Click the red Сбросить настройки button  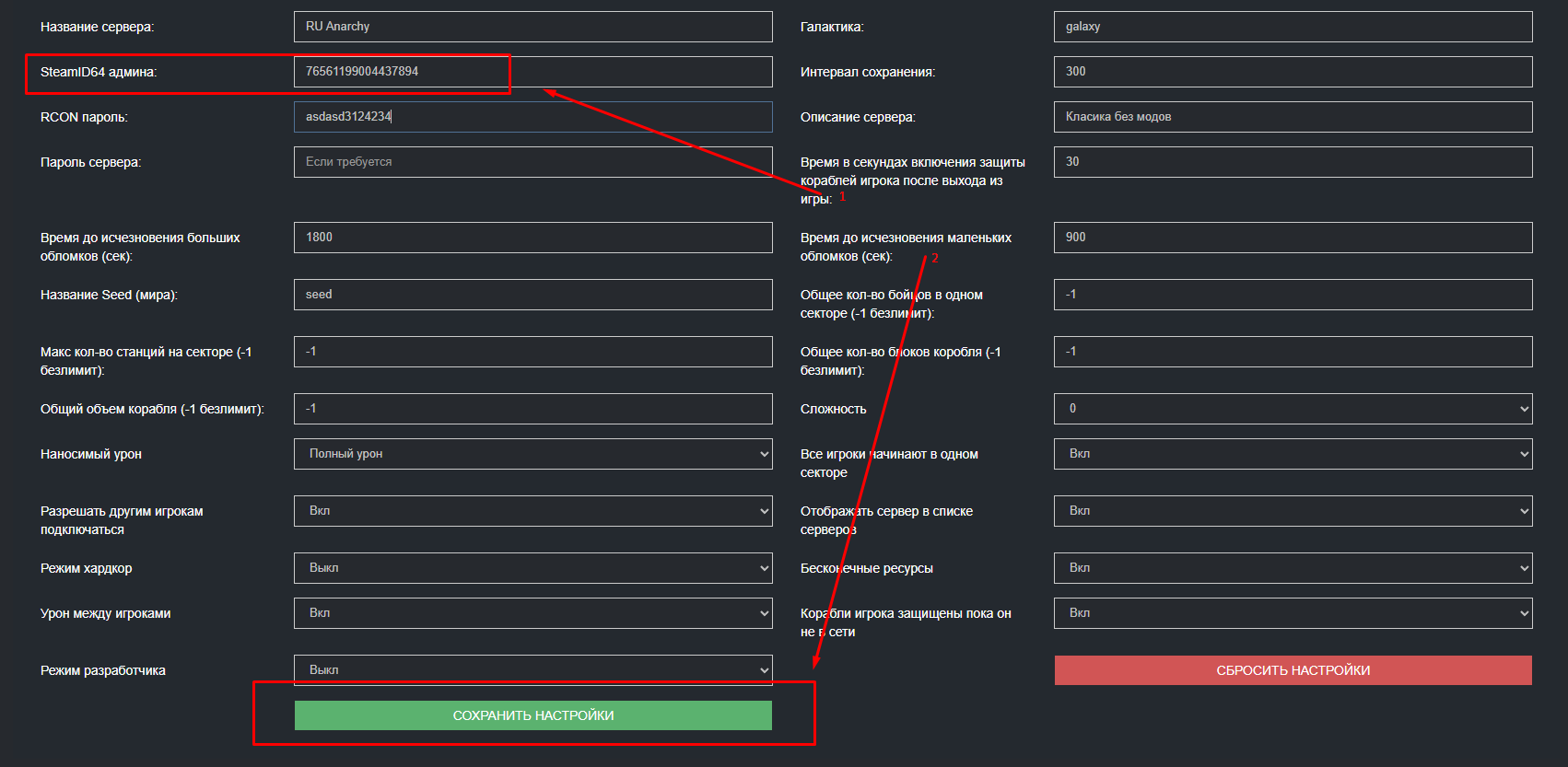click(x=1293, y=670)
